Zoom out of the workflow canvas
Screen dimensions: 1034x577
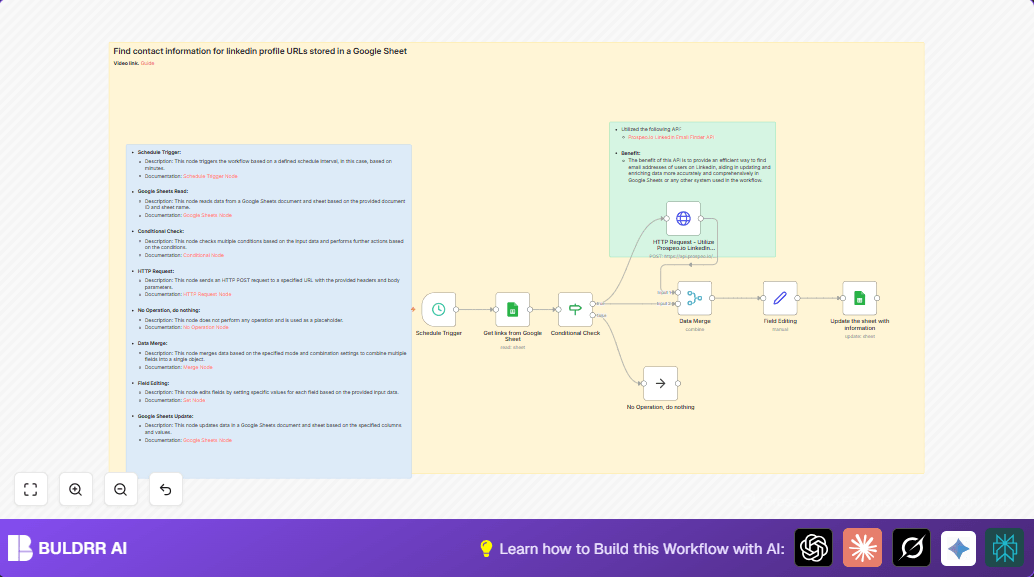121,489
